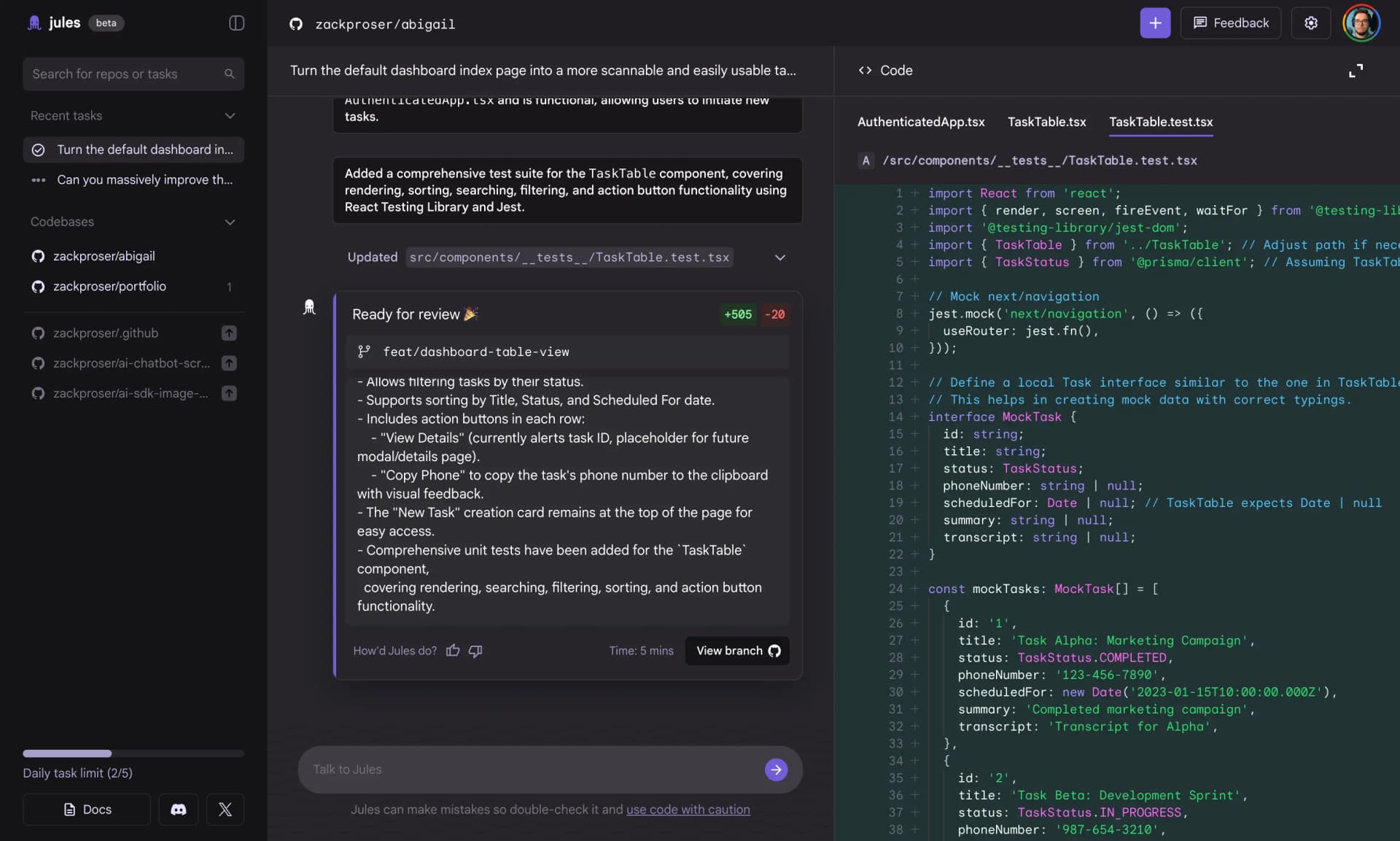This screenshot has width=1400, height=841.
Task: Open the use code with caution link
Action: (x=688, y=809)
